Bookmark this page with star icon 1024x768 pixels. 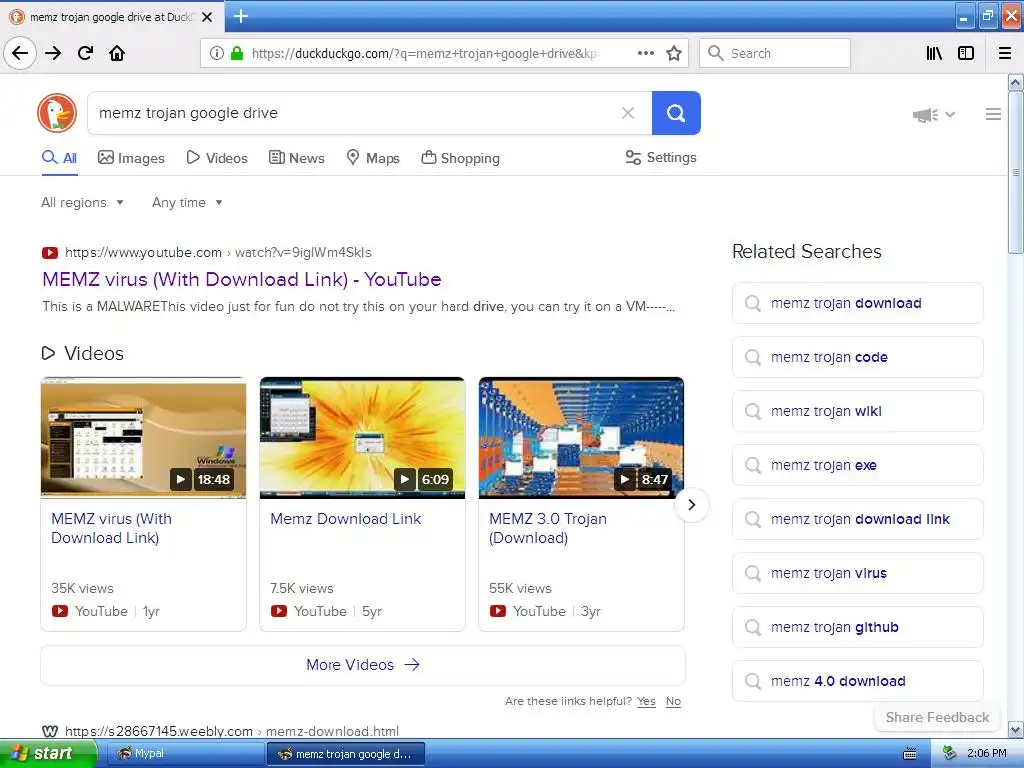[674, 53]
